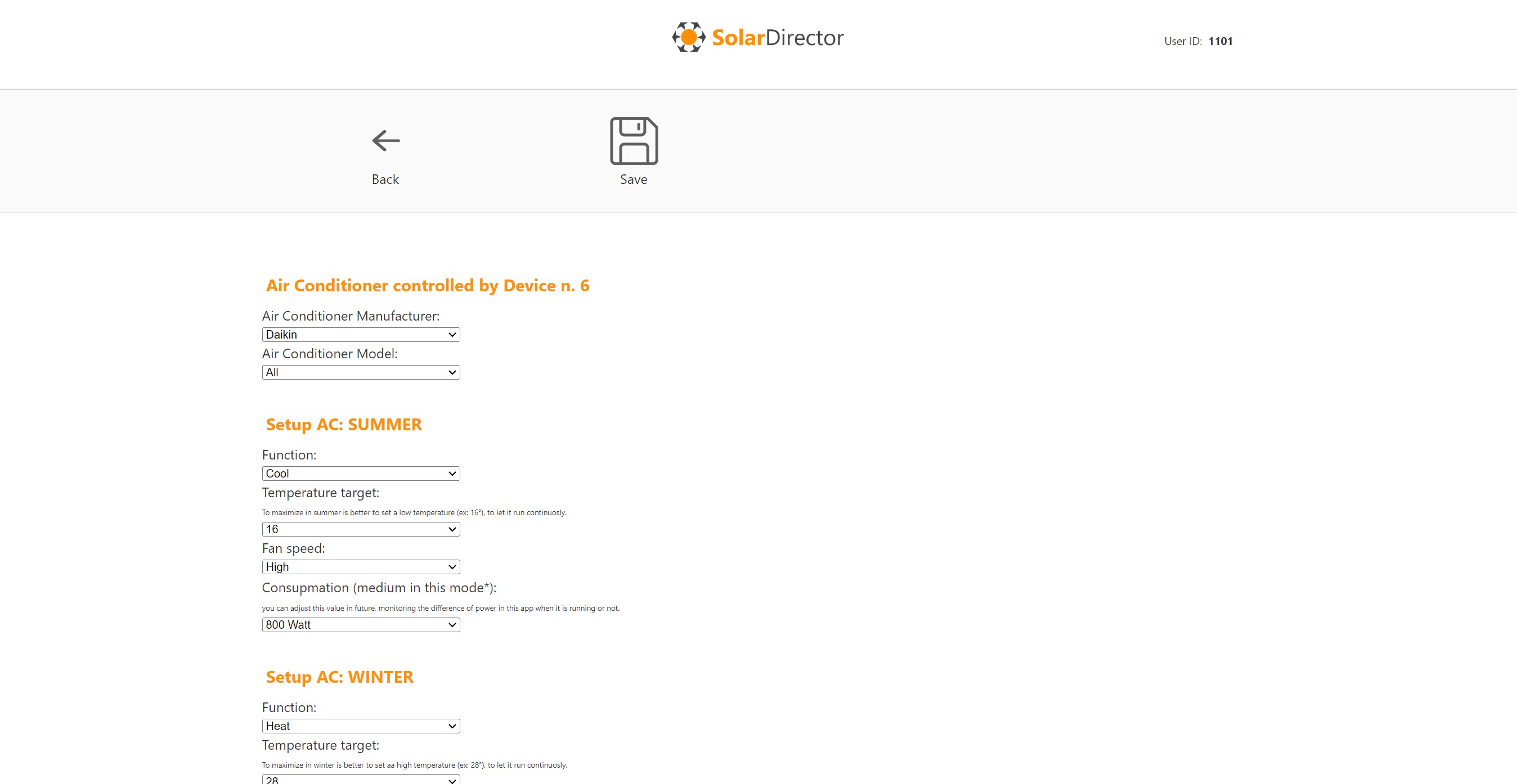This screenshot has width=1517, height=784.
Task: Open the consumption dropdown showing 800 Watt
Action: [x=361, y=625]
